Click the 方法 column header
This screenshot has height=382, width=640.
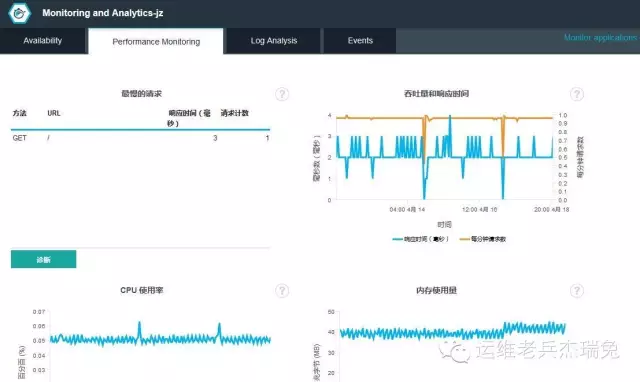click(x=19, y=113)
